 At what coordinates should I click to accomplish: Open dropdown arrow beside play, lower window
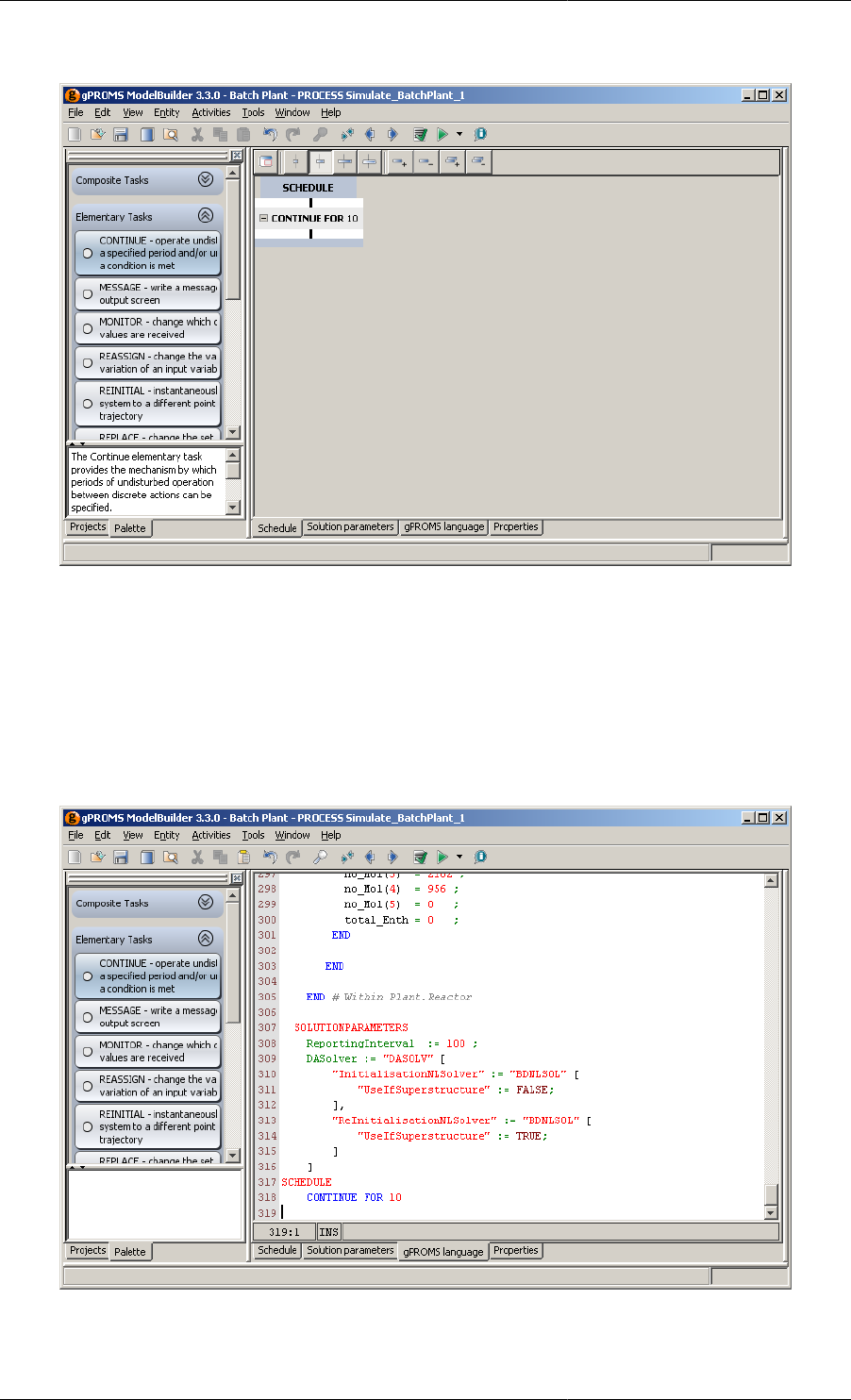[459, 858]
